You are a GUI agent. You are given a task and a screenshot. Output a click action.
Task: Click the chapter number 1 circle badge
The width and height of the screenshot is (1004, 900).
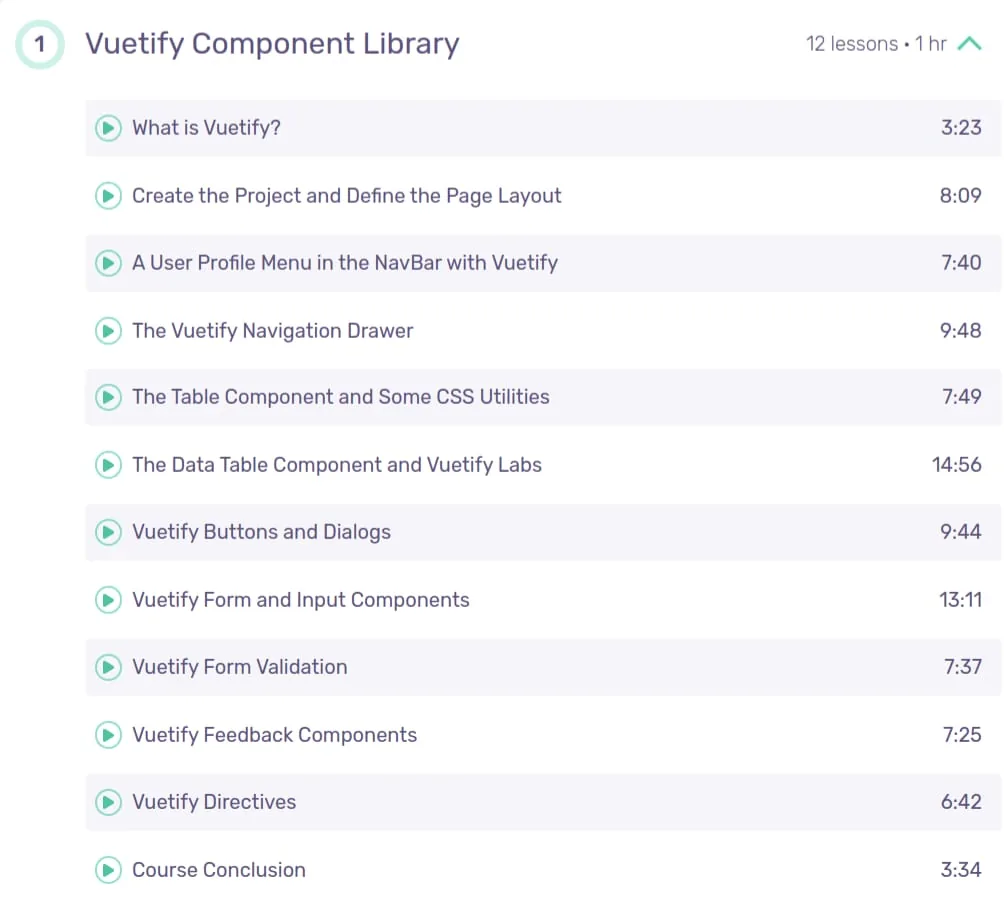[x=40, y=44]
